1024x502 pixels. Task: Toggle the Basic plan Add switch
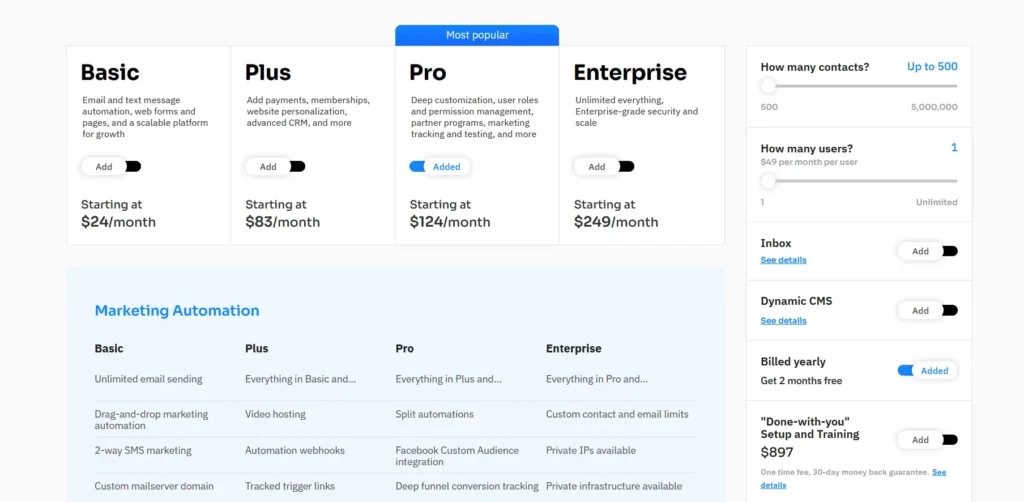click(x=111, y=166)
